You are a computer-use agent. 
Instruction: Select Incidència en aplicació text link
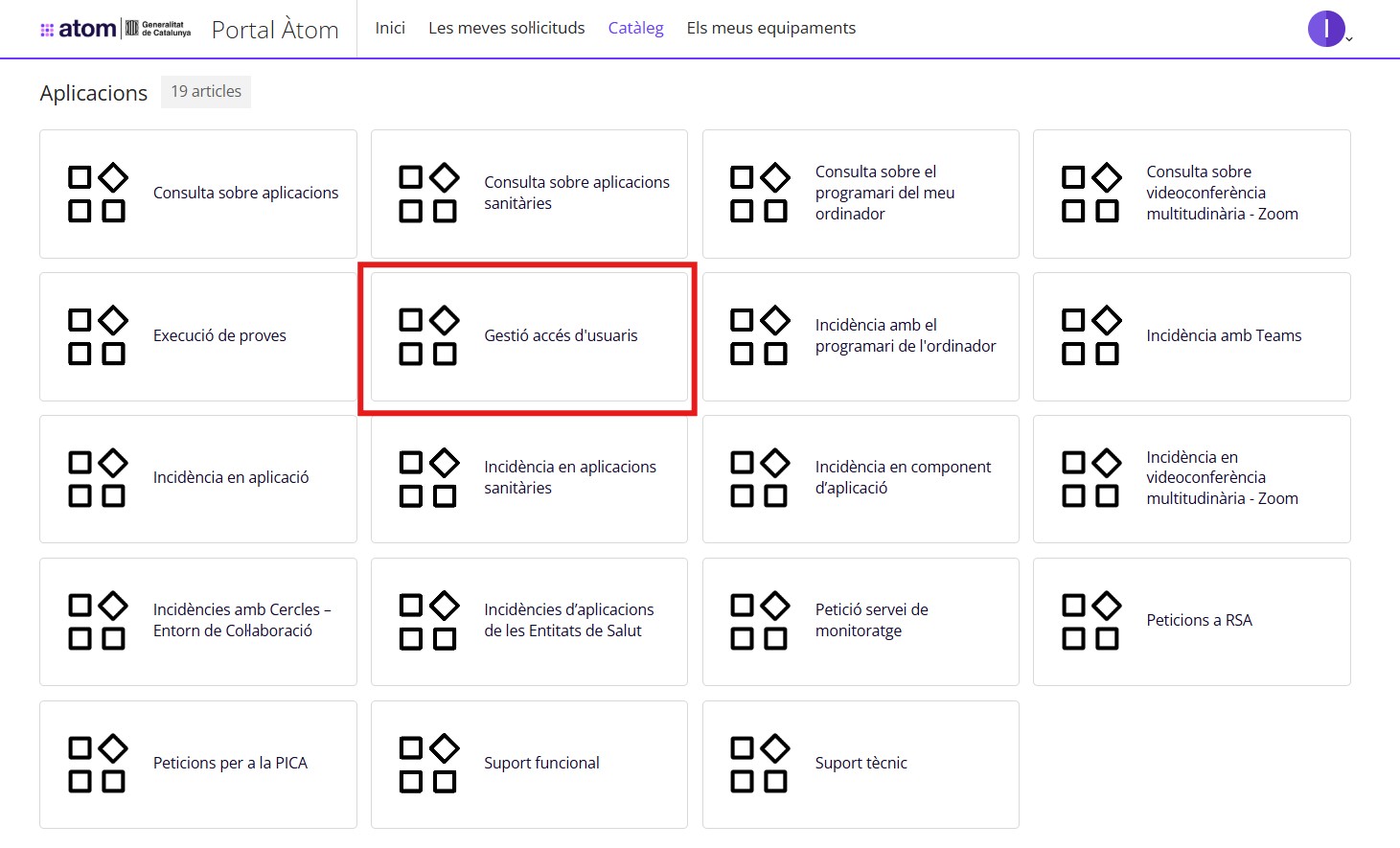pyautogui.click(x=231, y=477)
